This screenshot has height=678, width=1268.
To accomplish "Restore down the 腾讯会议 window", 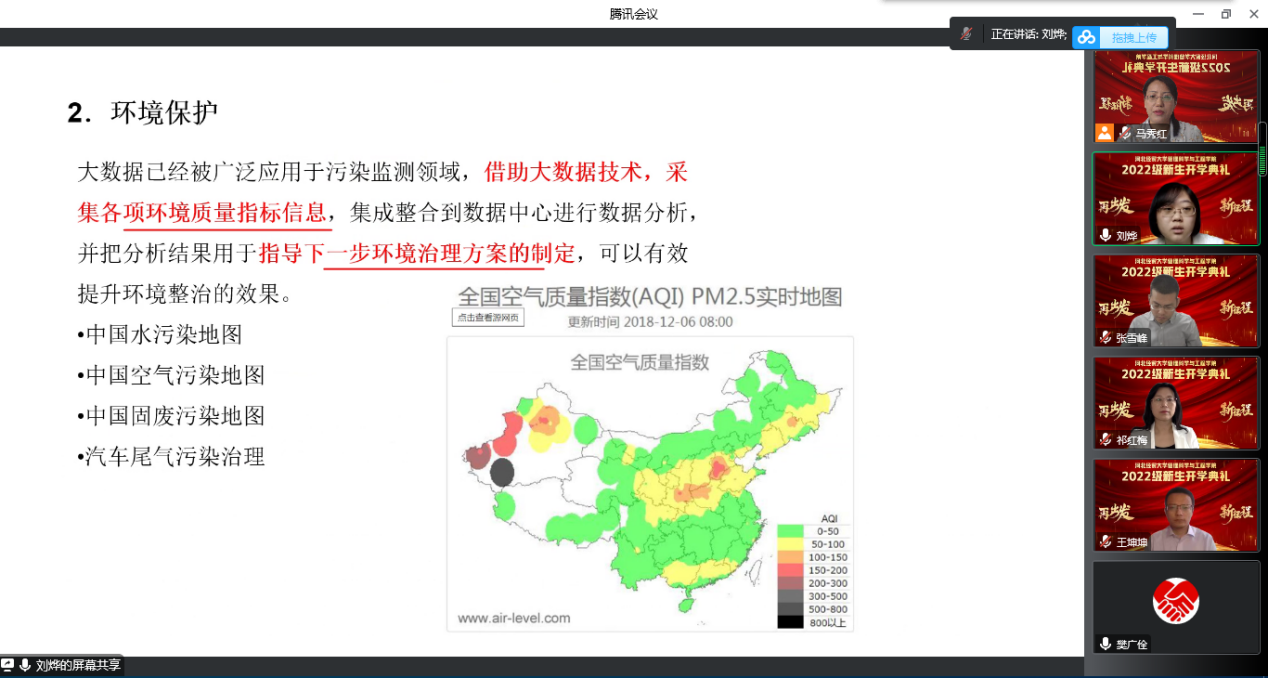I will click(x=1225, y=14).
